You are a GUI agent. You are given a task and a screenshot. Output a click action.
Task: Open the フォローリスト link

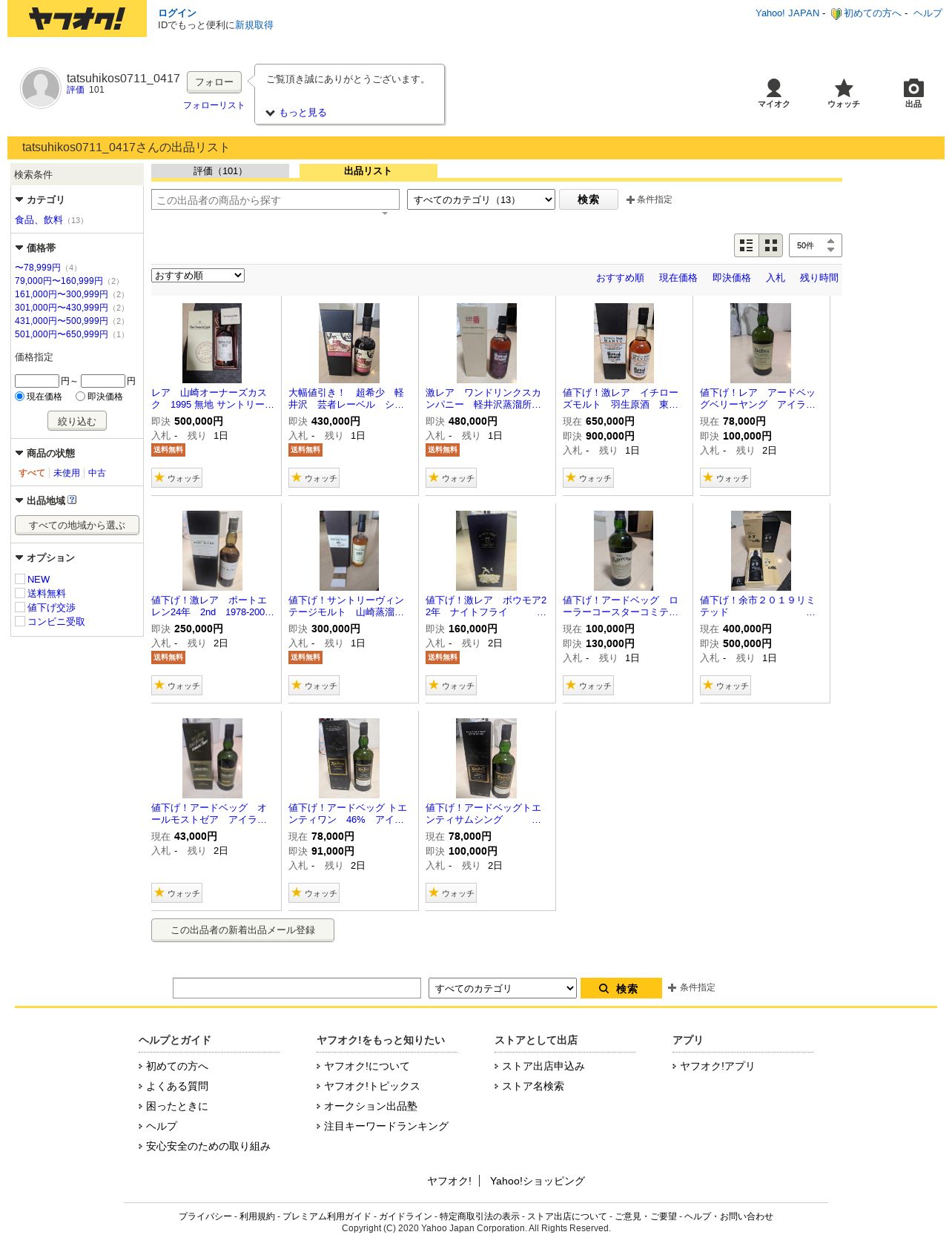[214, 105]
